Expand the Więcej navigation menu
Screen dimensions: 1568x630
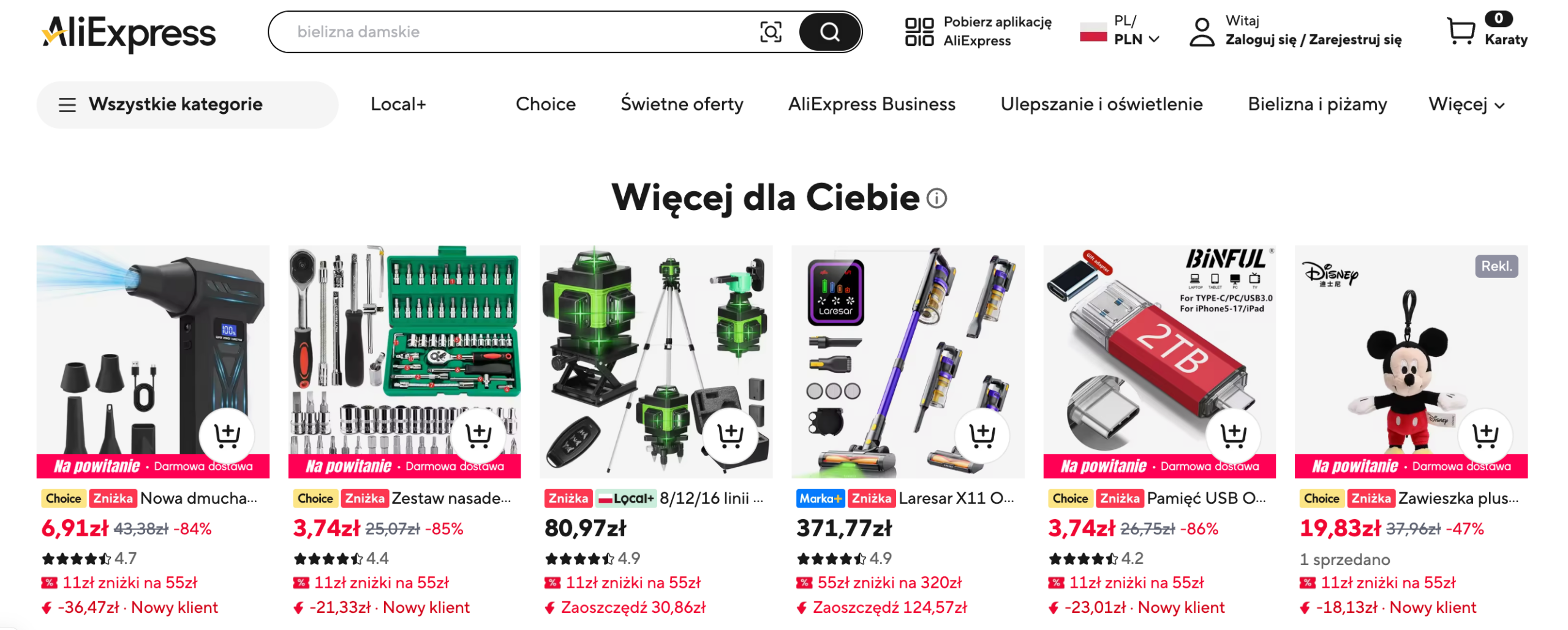pyautogui.click(x=1466, y=105)
